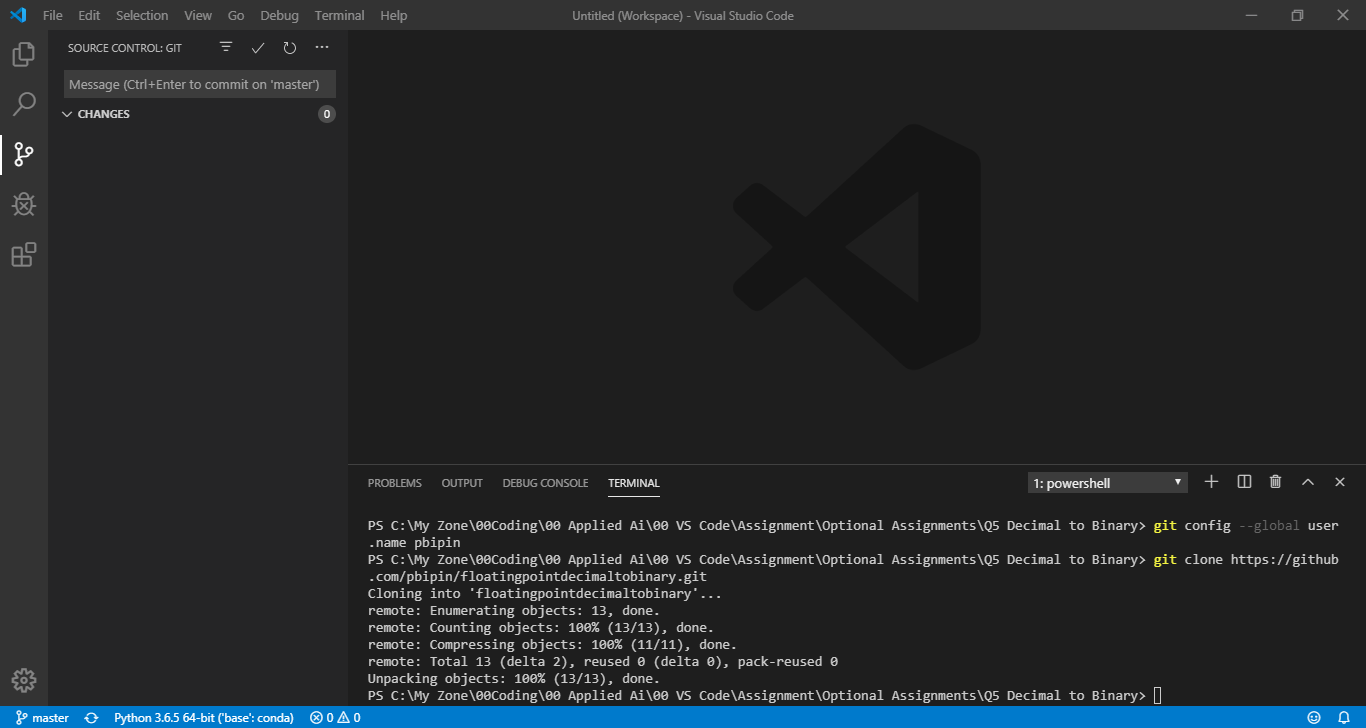Toggle the terminal panel to maximized
The image size is (1366, 728).
(1308, 481)
